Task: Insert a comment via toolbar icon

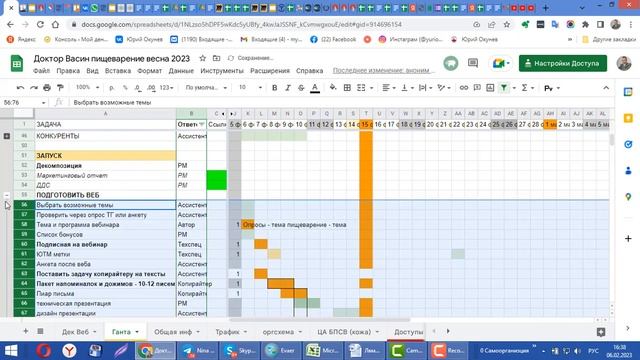Action: [477, 88]
